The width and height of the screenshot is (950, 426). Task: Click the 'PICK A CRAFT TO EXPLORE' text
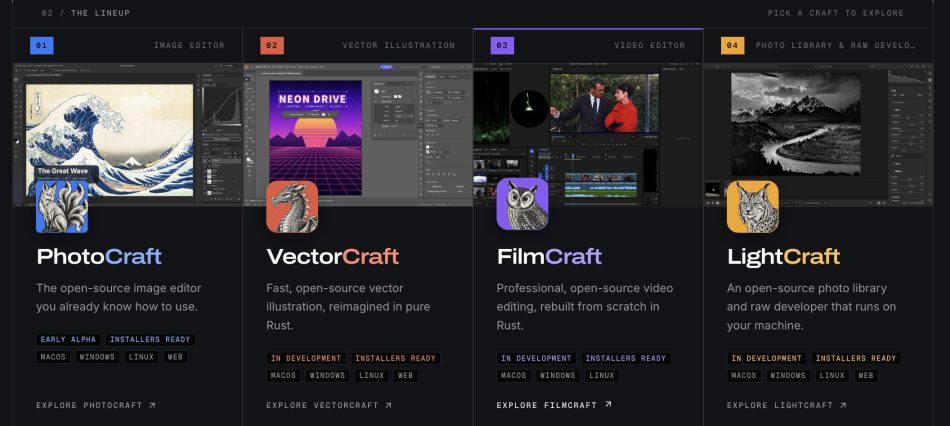[x=835, y=13]
